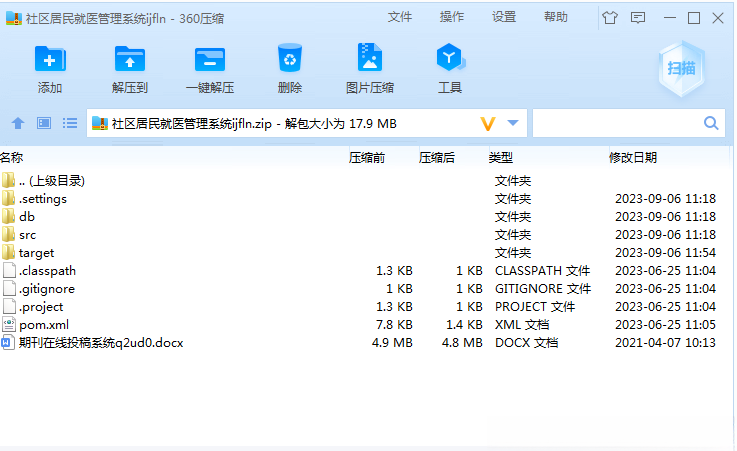Open the 图片压缩 image compression tool

pos(370,57)
